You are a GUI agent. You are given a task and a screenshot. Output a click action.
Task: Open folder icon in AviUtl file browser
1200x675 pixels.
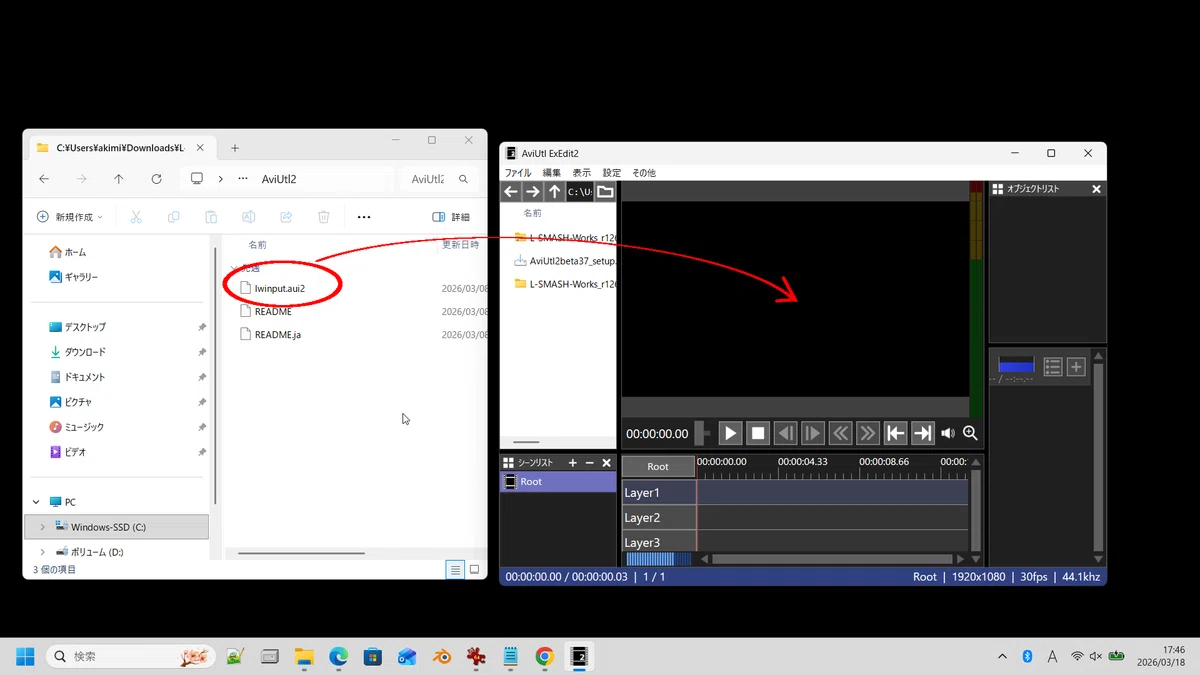(x=605, y=191)
